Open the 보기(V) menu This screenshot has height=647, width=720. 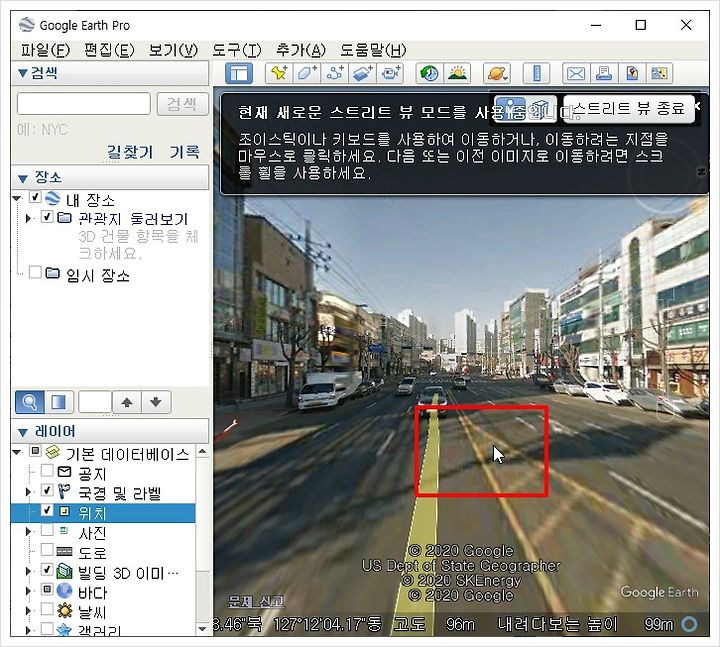(173, 50)
